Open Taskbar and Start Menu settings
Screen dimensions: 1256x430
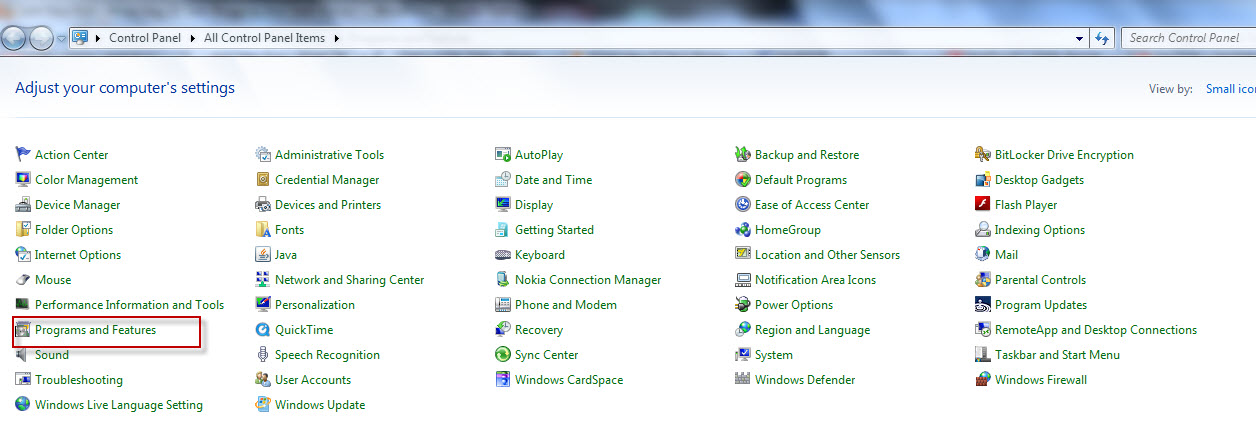1057,355
